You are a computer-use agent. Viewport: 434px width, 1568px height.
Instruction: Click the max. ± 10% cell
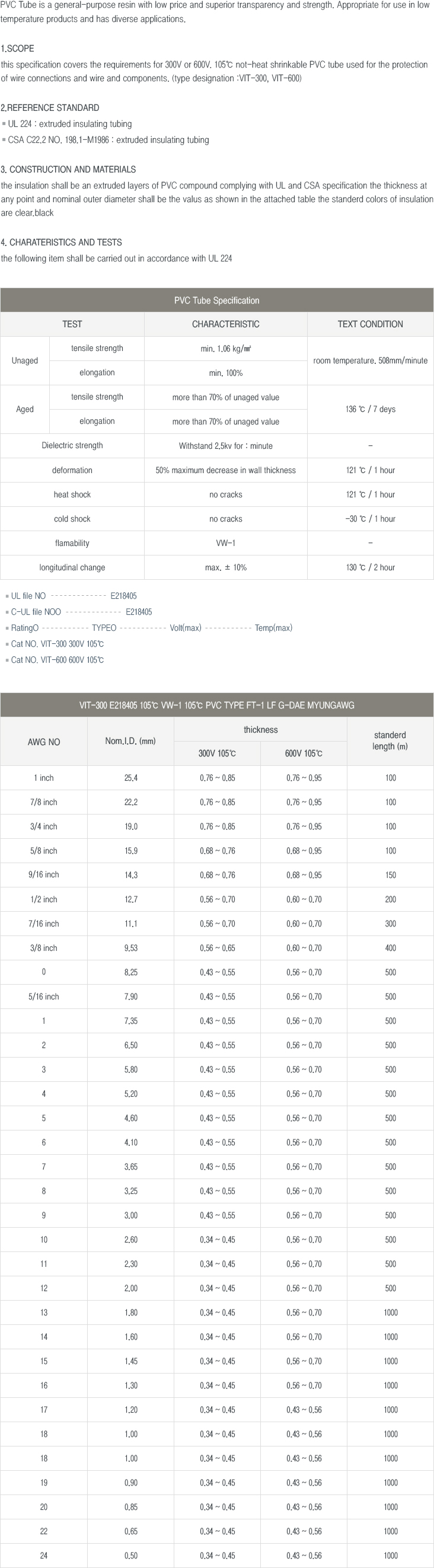[x=225, y=567]
